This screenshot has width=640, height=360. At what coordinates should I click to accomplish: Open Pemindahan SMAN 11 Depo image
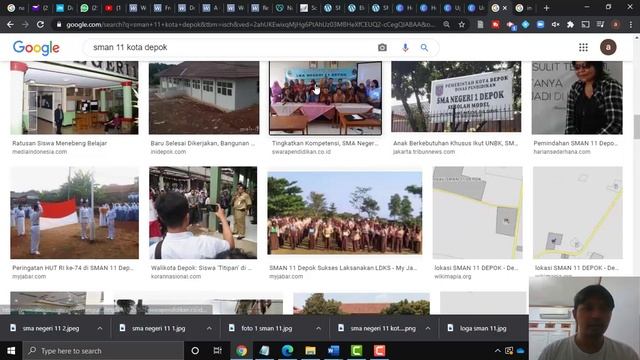pyautogui.click(x=577, y=98)
